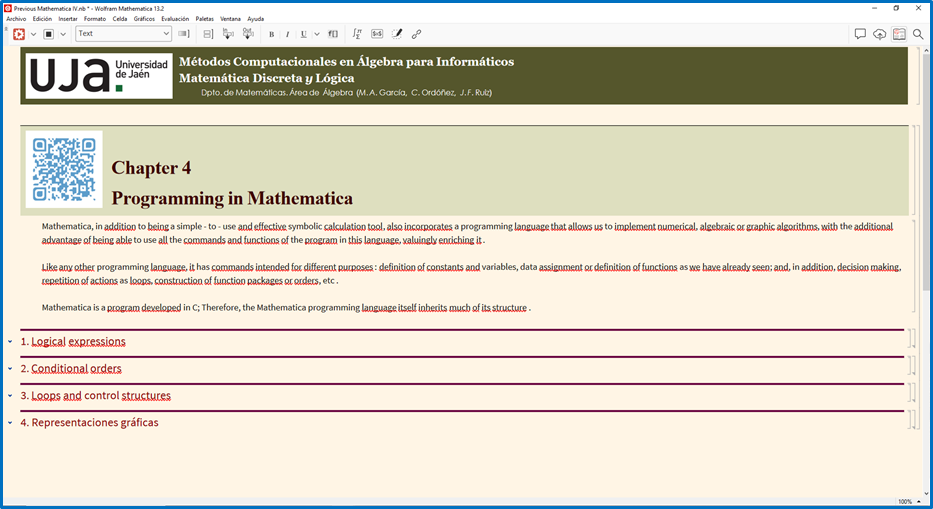Image resolution: width=933 pixels, height=509 pixels.
Task: Click the vertical scrollbar on the right
Action: (926, 171)
